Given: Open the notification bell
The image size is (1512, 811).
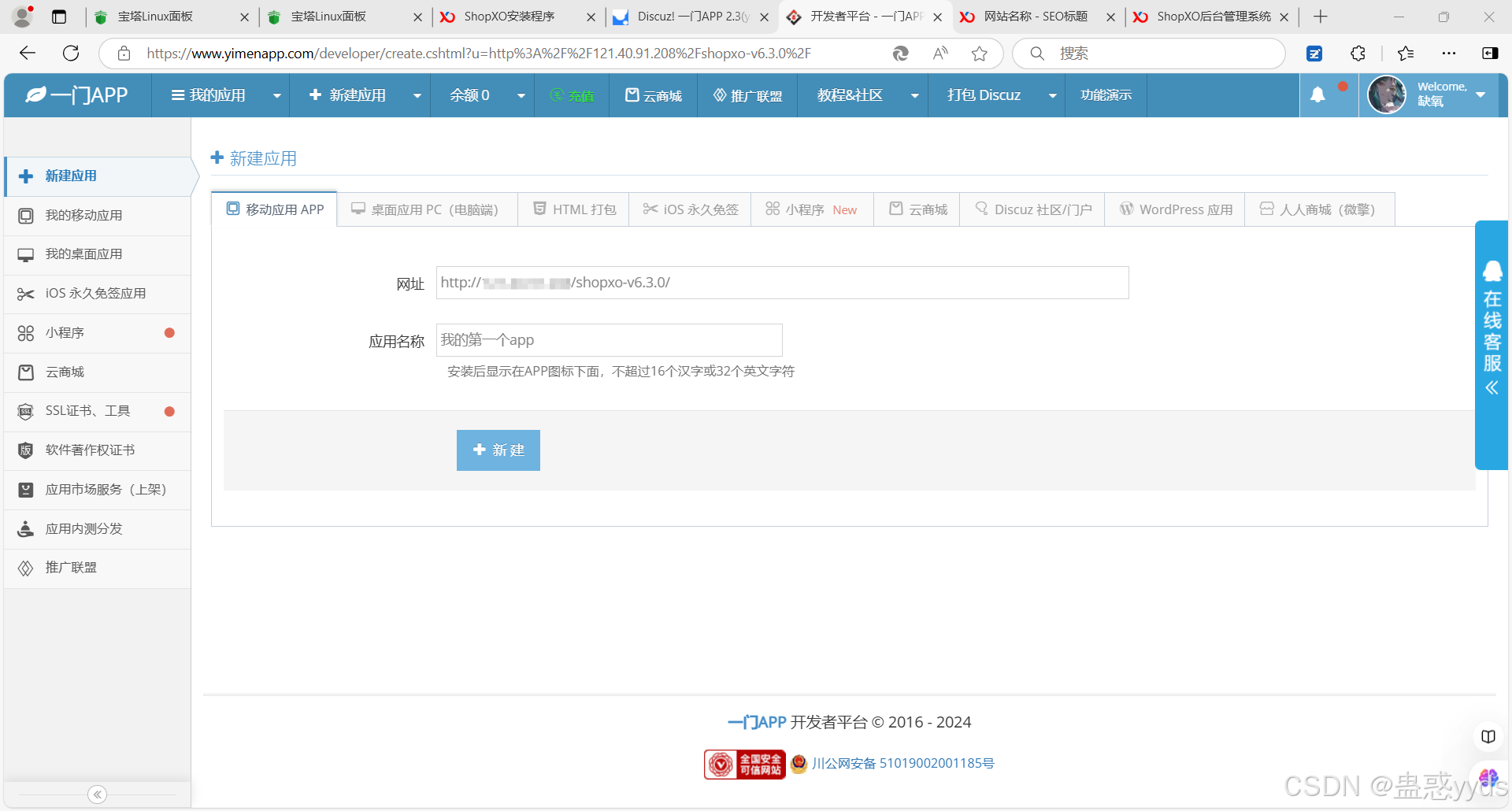Looking at the screenshot, I should coord(1317,95).
